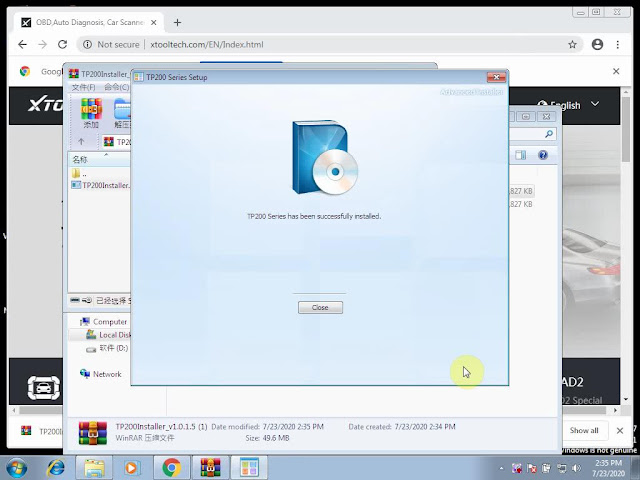Image resolution: width=640 pixels, height=480 pixels.
Task: Click the Not secure site info icon
Action: (87, 44)
